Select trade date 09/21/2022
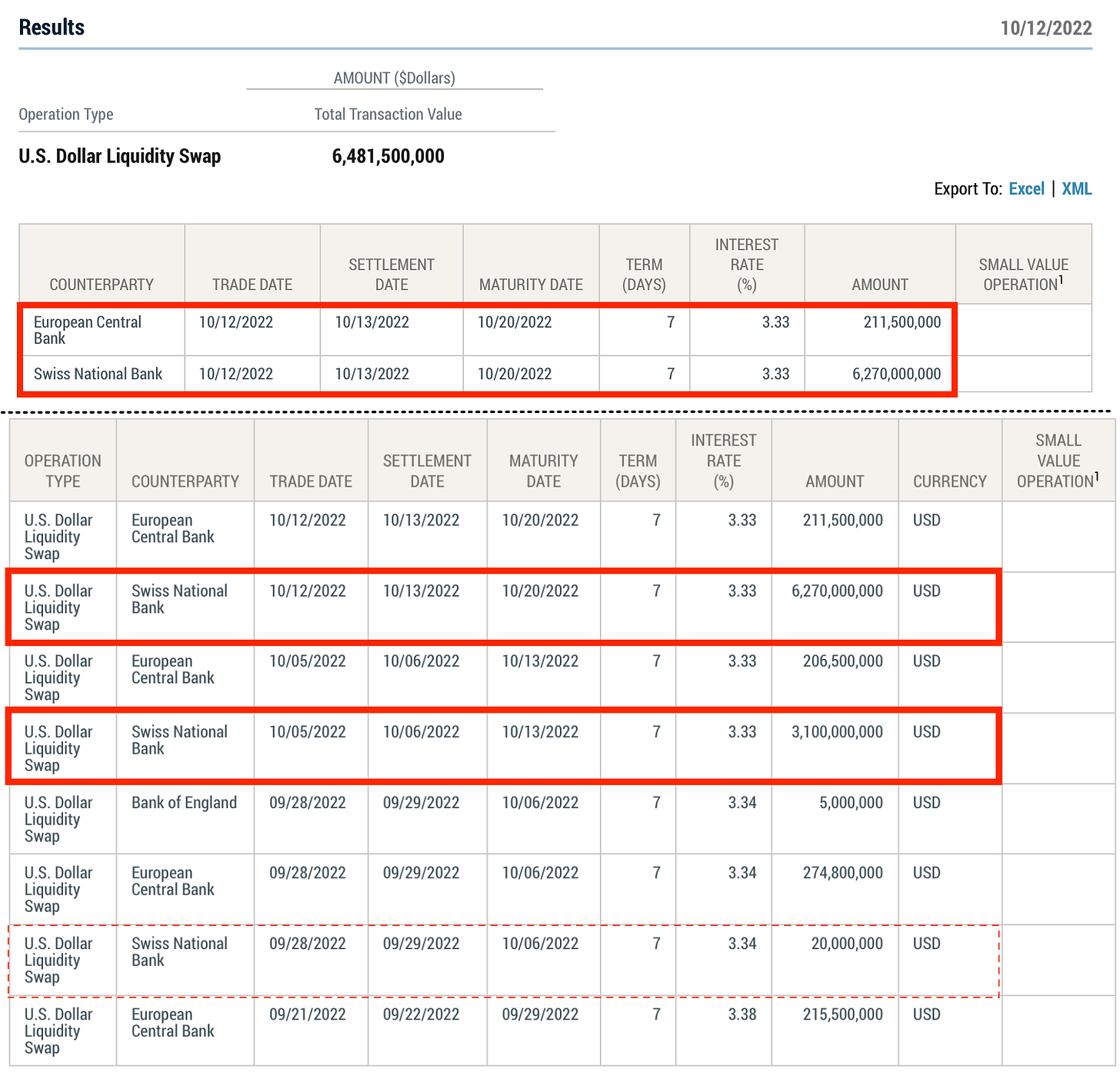Image resolution: width=1120 pixels, height=1072 pixels. 308,1014
